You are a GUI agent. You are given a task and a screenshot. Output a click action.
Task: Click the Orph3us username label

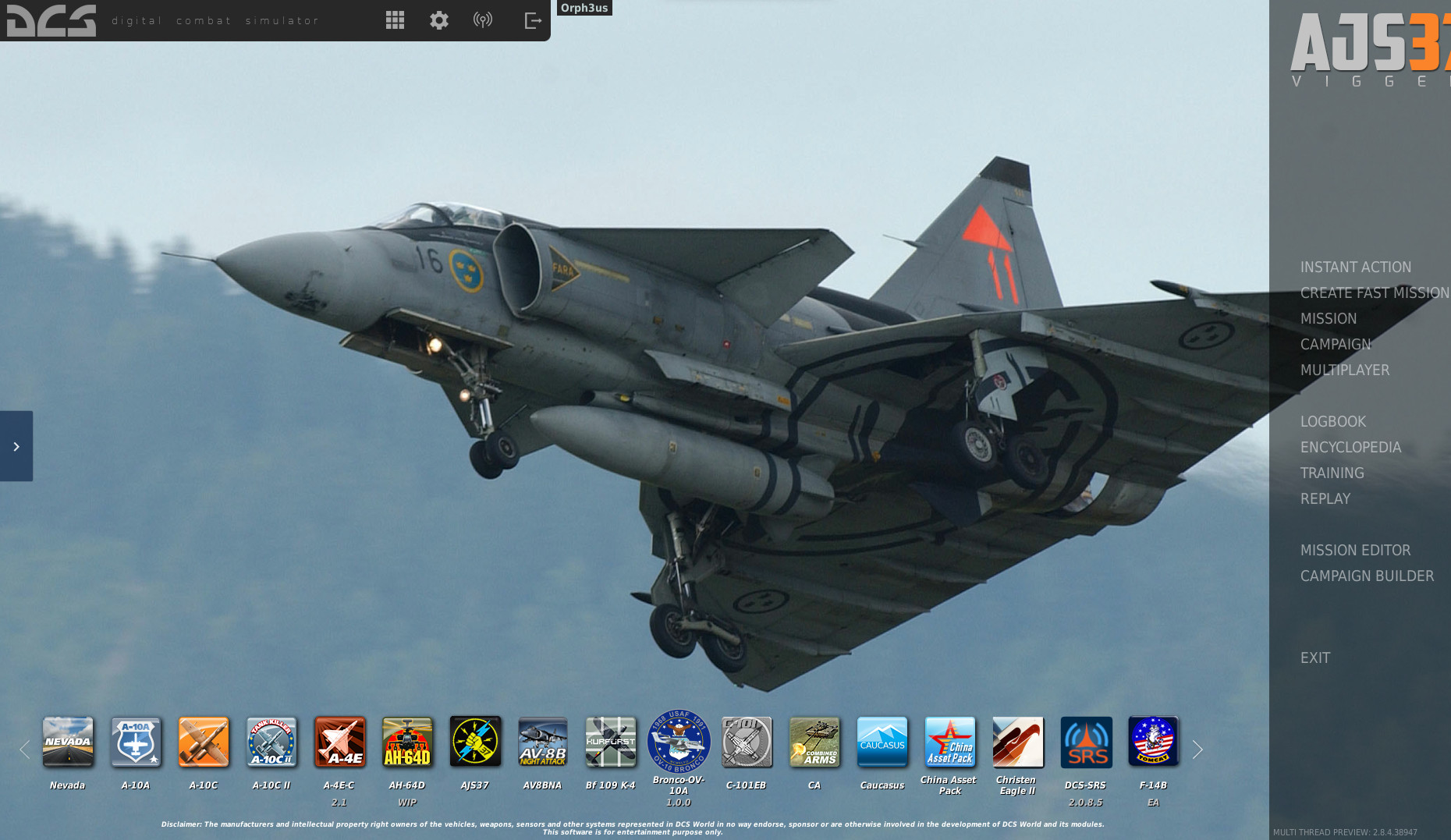584,8
